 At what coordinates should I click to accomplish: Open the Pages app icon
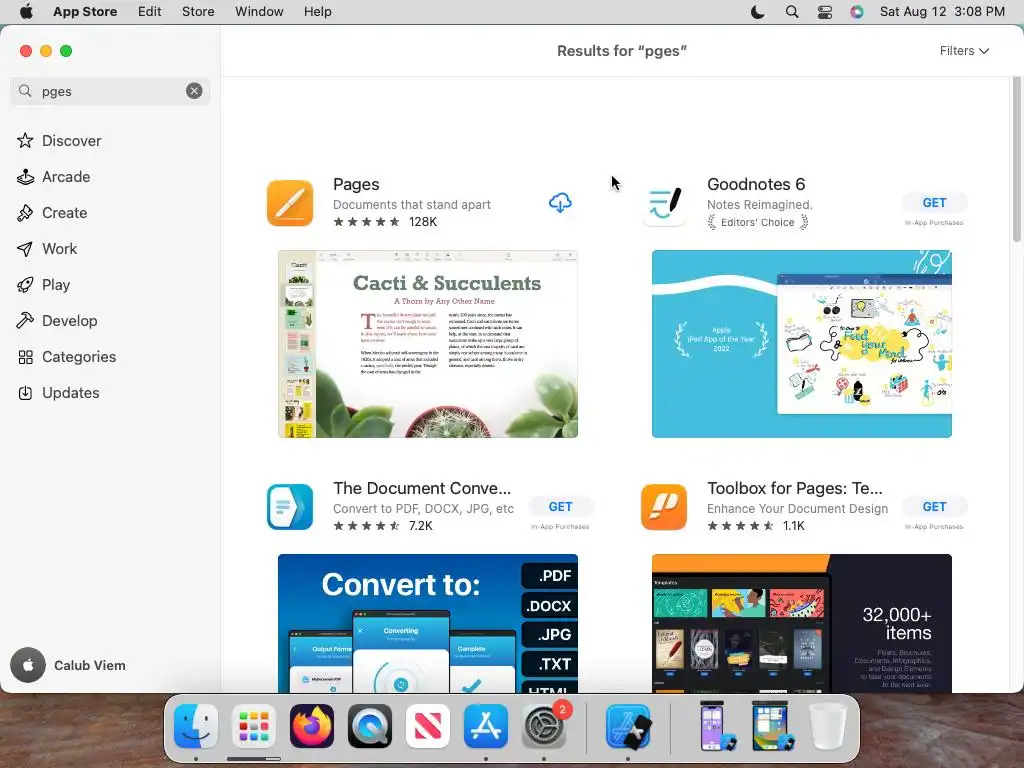pos(290,203)
